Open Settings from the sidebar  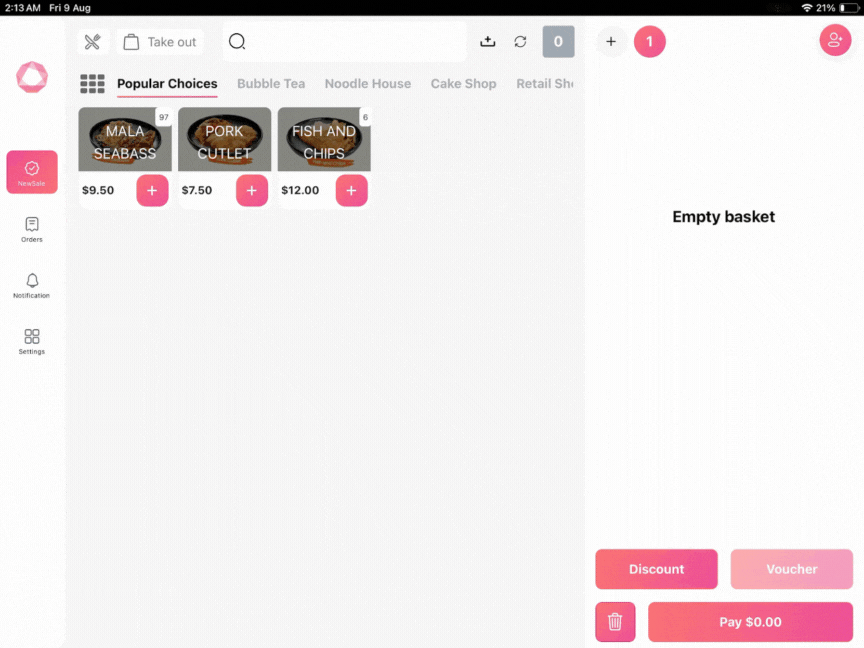click(x=32, y=342)
